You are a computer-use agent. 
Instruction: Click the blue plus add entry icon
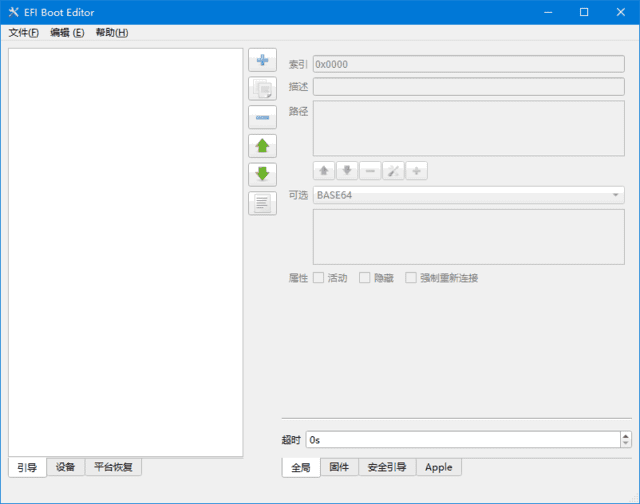click(262, 60)
